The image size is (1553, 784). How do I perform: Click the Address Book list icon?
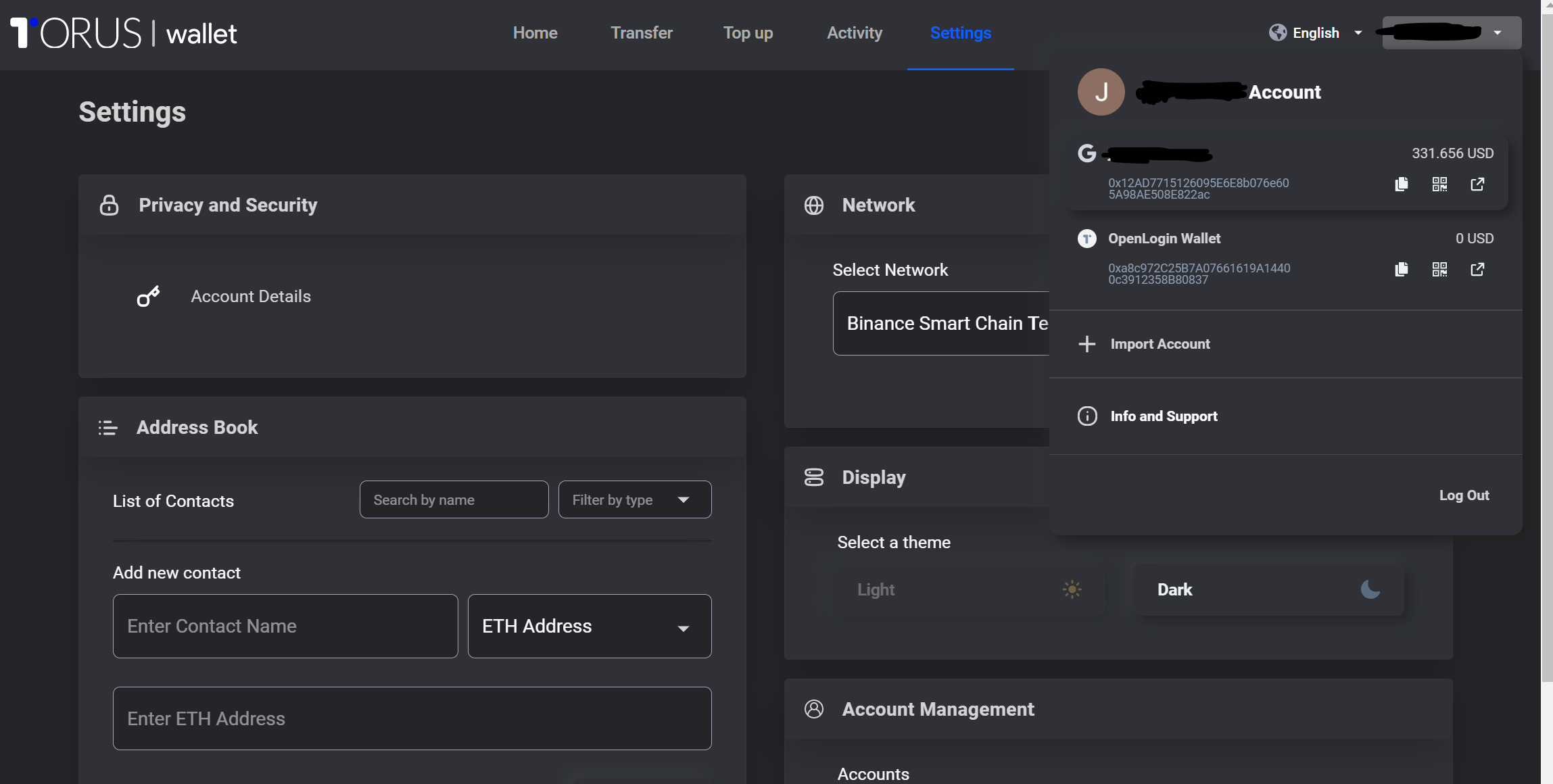coord(108,427)
